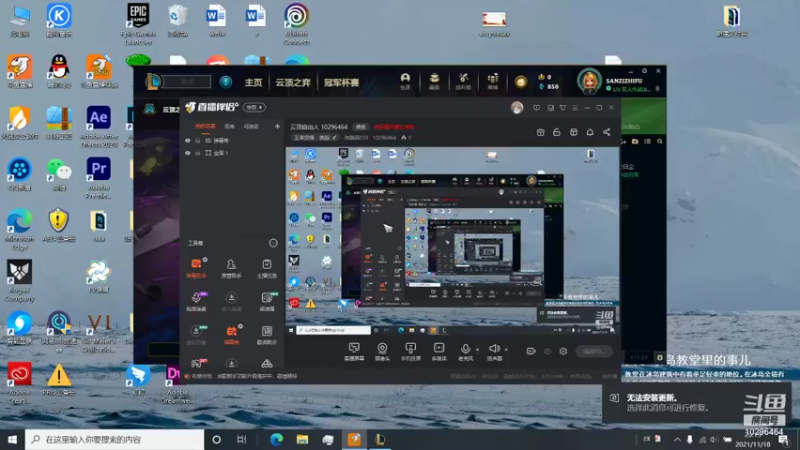Open File Explorer from the taskbar
Screen dimensions: 800x450
click(303, 439)
